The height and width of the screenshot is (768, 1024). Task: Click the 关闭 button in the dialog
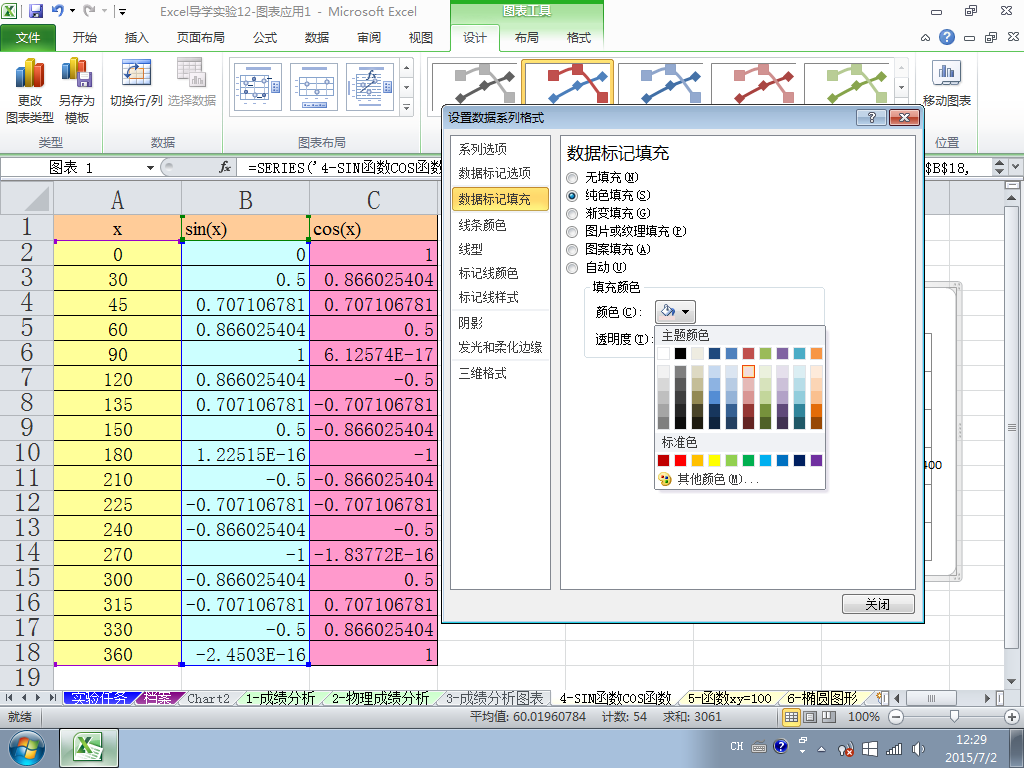point(877,605)
